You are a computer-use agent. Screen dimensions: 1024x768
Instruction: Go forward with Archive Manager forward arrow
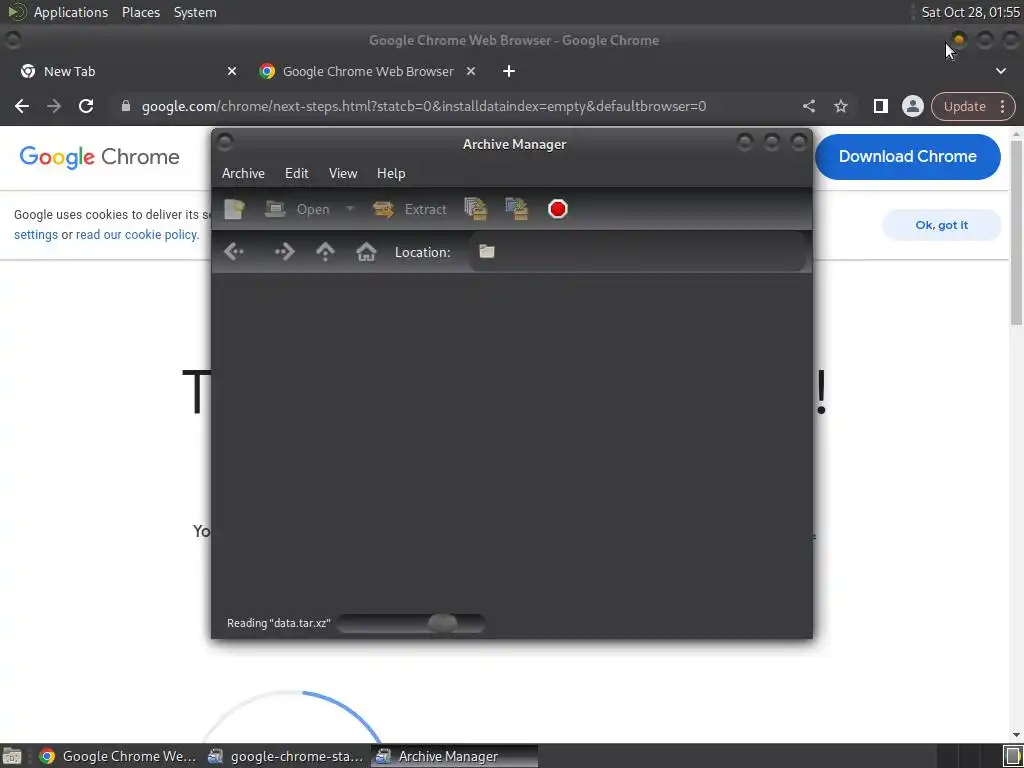(x=284, y=251)
